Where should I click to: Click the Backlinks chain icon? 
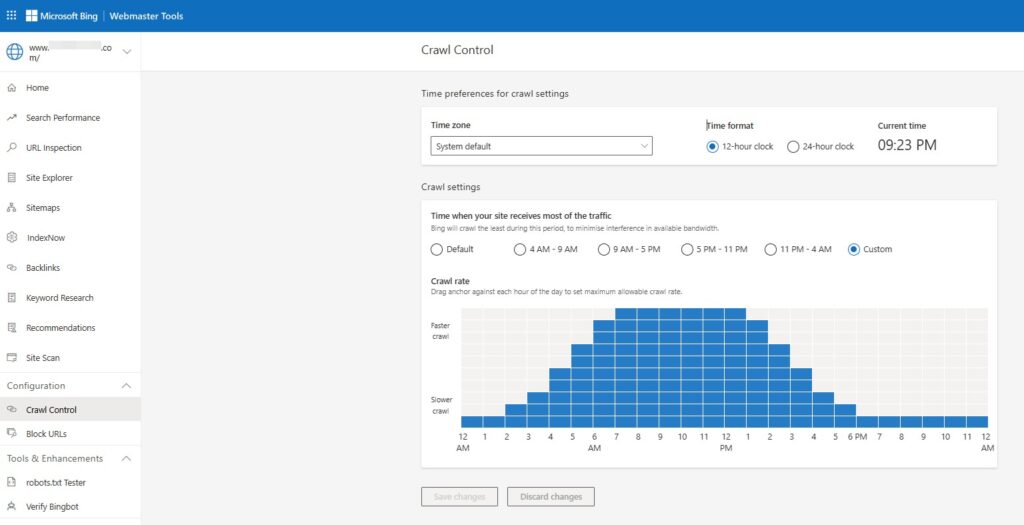pyautogui.click(x=12, y=268)
